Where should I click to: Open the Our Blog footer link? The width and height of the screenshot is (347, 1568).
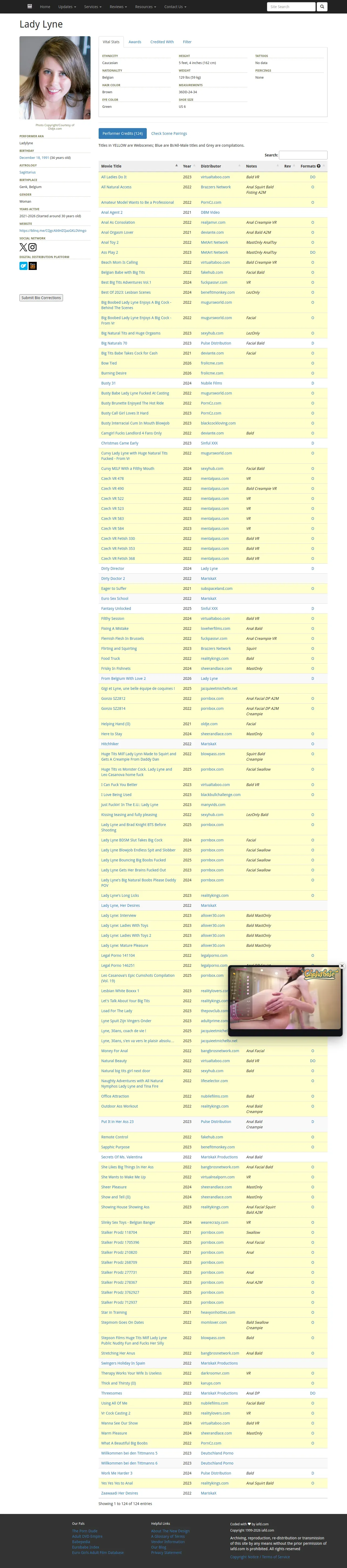click(x=159, y=1547)
